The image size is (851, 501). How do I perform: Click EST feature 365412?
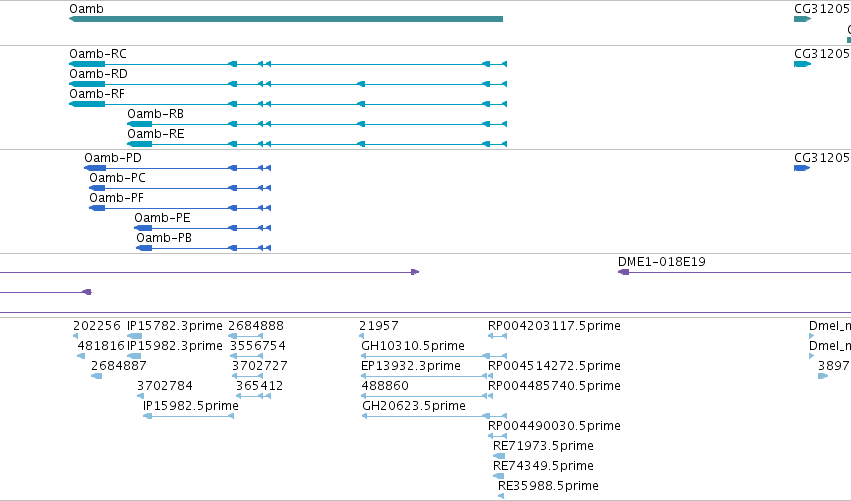259,386
